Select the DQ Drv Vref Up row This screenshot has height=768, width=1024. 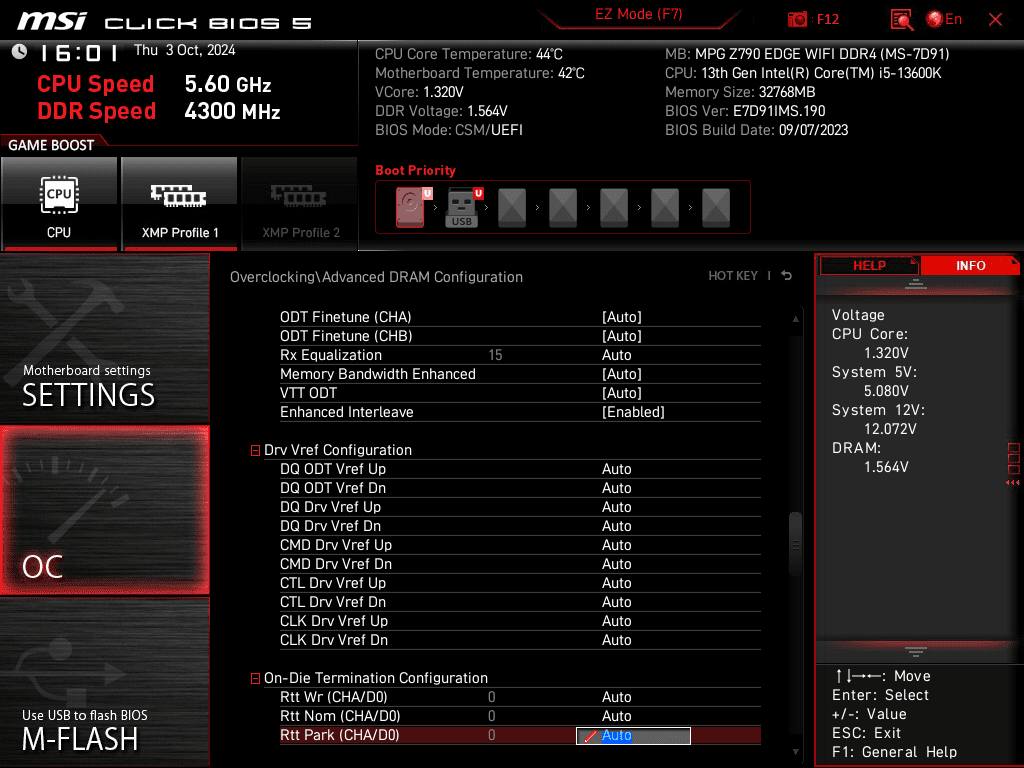[520, 507]
